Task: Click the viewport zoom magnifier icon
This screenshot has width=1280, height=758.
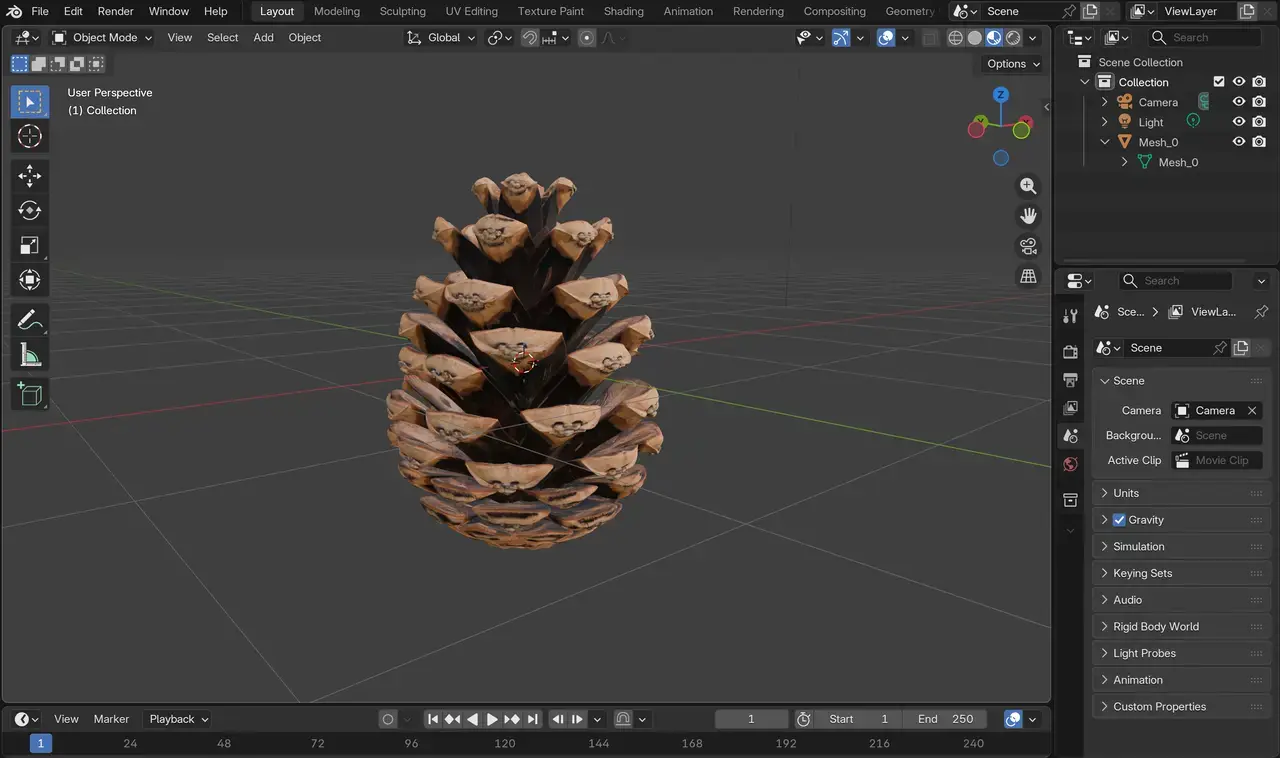Action: (1027, 186)
